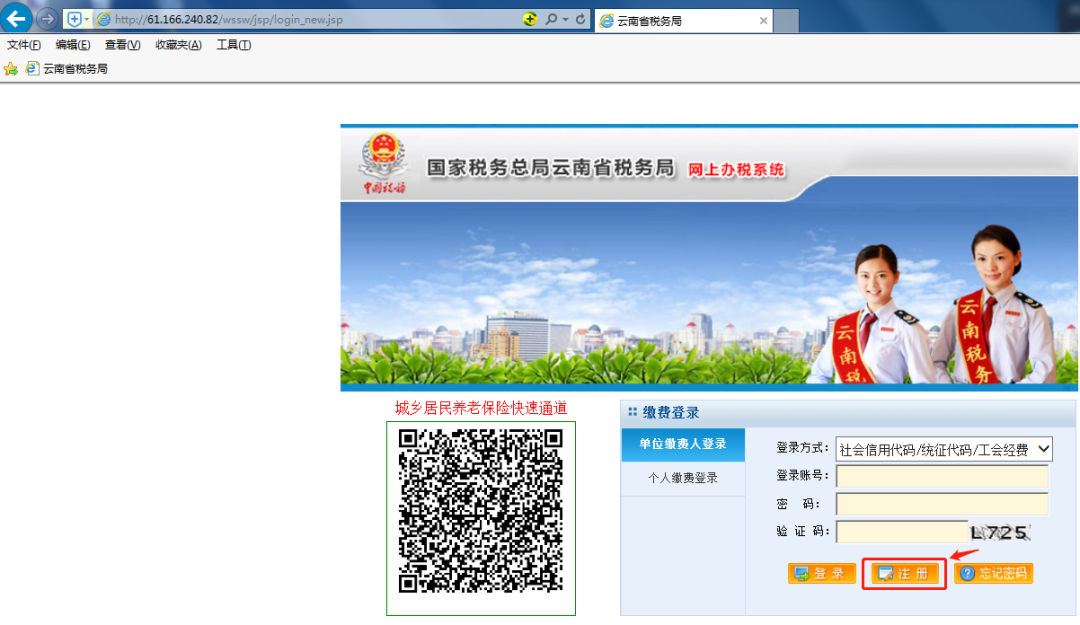Open the 登录方式 dropdown
This screenshot has width=1080, height=625.
[944, 449]
